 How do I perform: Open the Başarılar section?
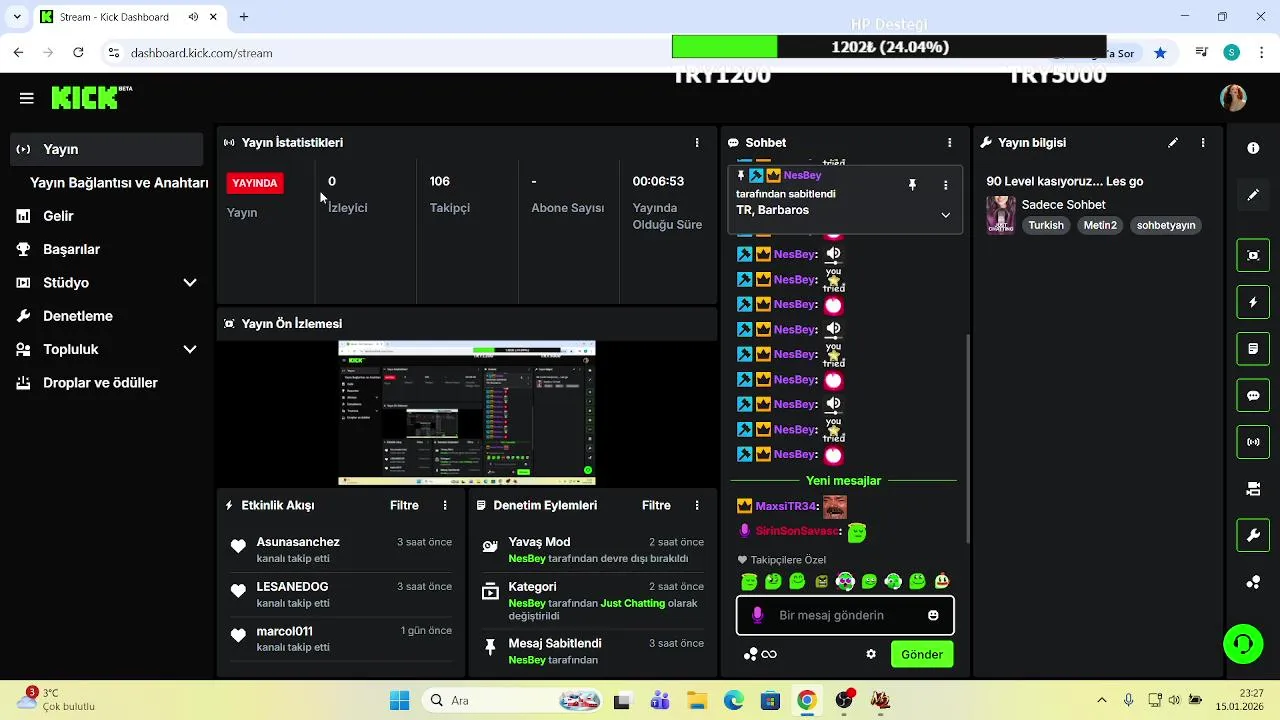(x=71, y=249)
